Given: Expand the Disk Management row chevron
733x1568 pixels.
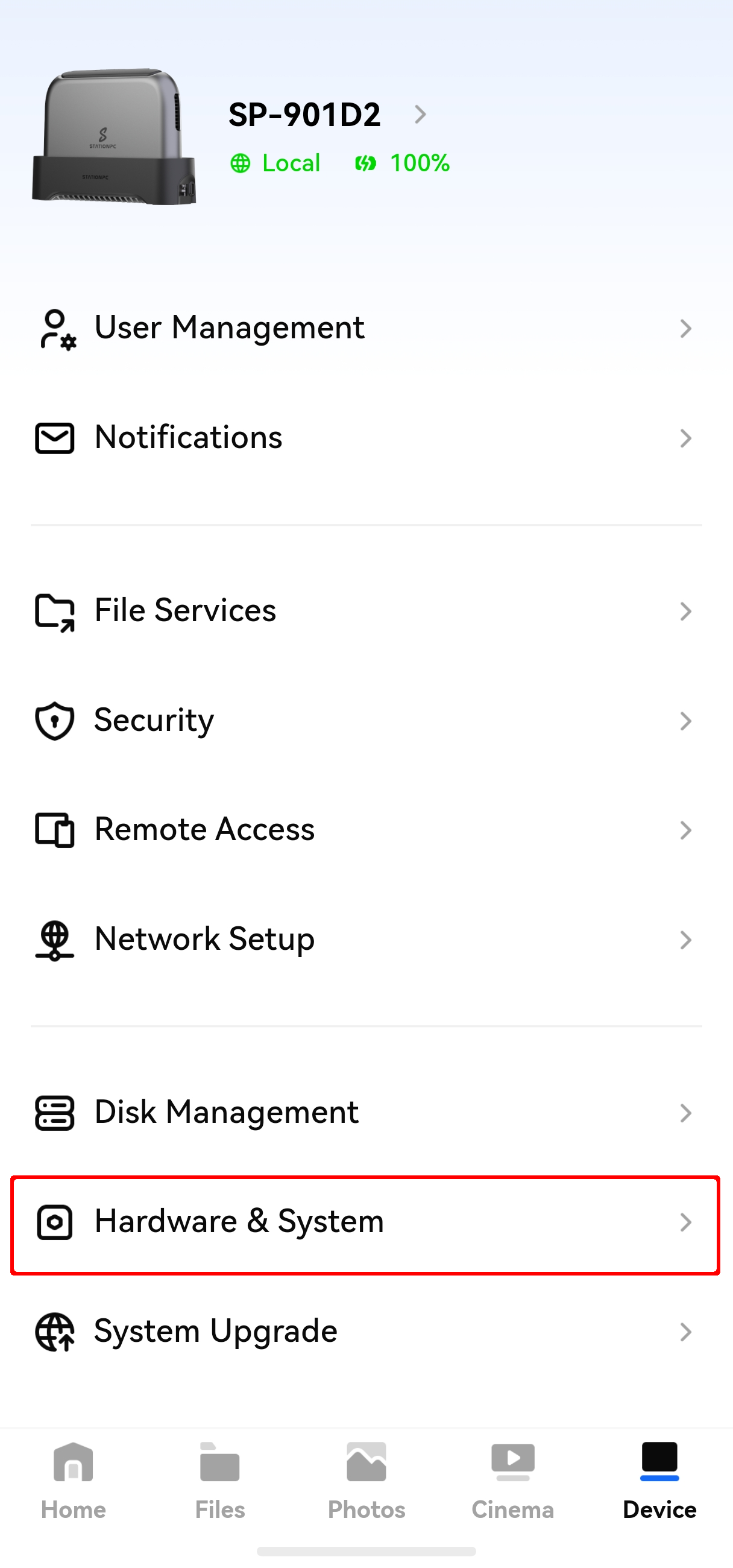Looking at the screenshot, I should [x=685, y=1113].
